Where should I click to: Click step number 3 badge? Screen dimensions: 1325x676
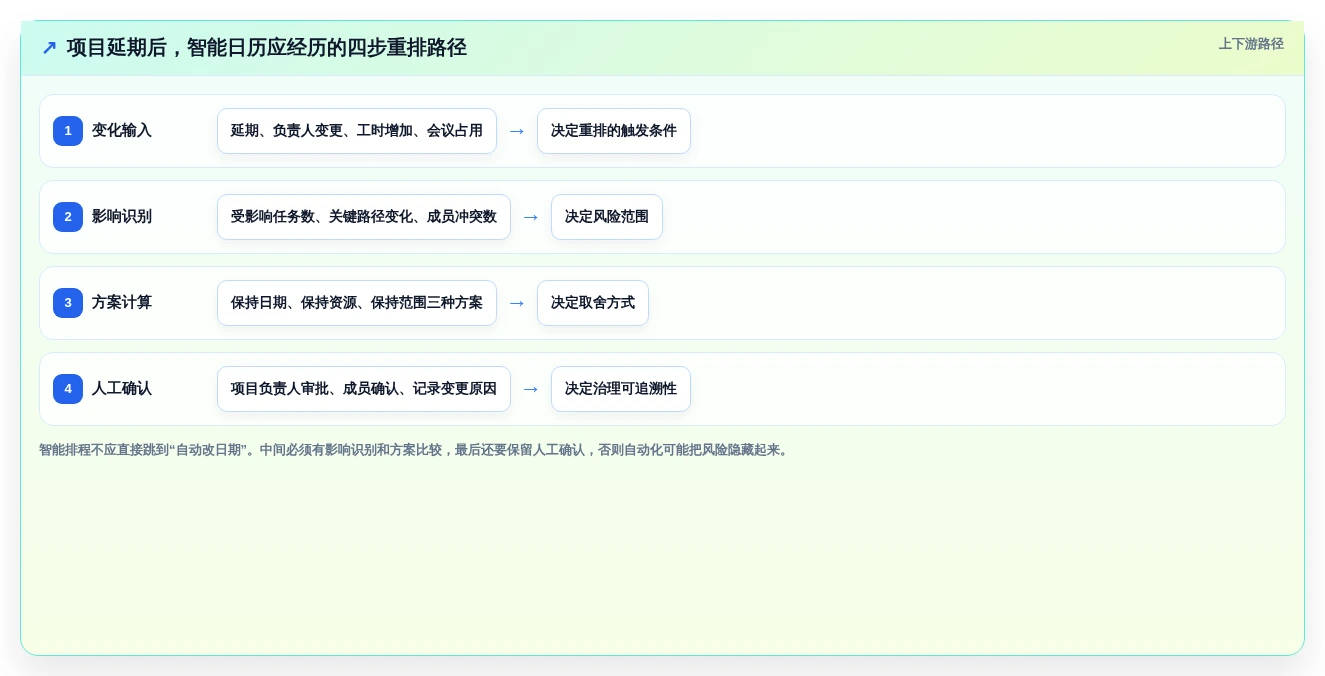point(68,303)
